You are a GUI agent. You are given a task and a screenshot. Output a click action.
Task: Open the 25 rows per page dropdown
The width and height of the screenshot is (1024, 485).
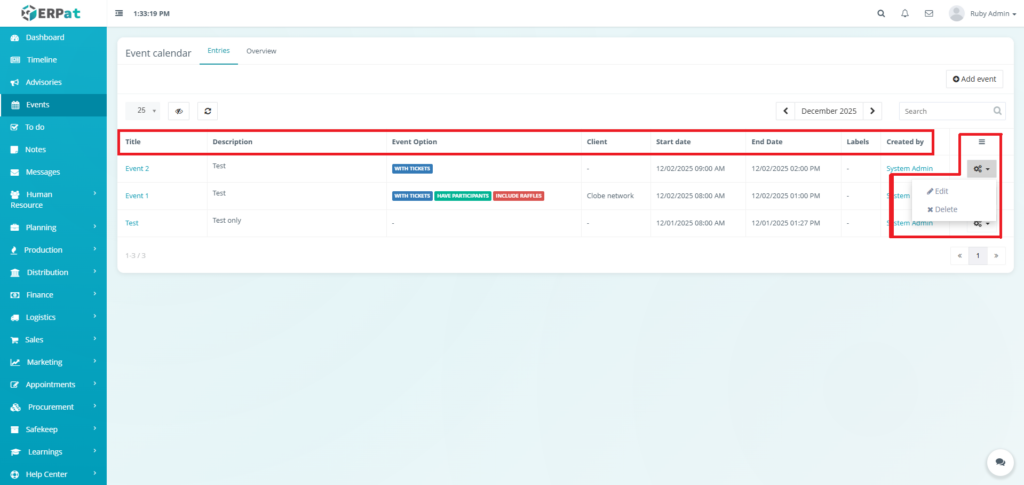147,111
